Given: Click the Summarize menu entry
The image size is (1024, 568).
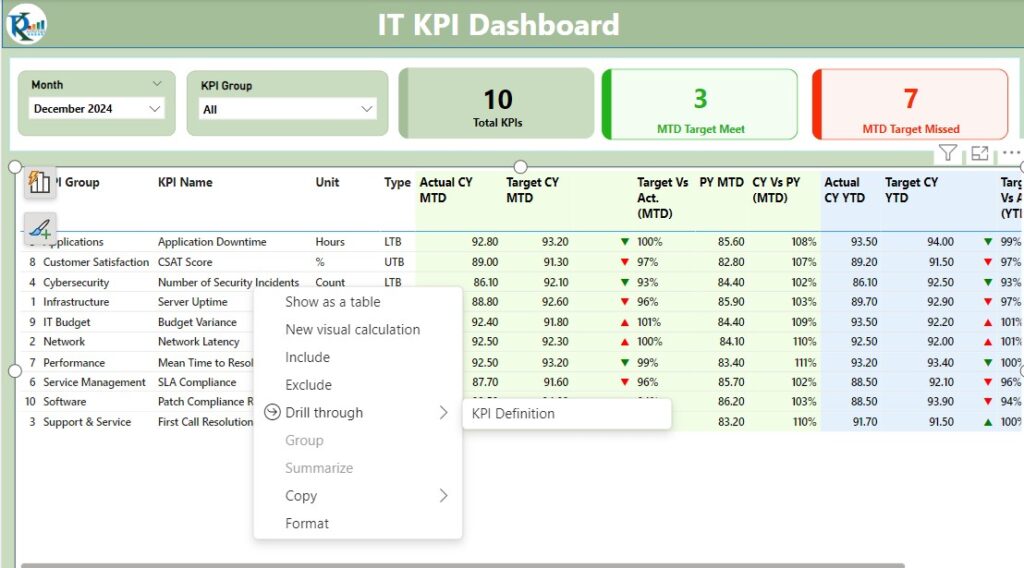Looking at the screenshot, I should pyautogui.click(x=319, y=467).
